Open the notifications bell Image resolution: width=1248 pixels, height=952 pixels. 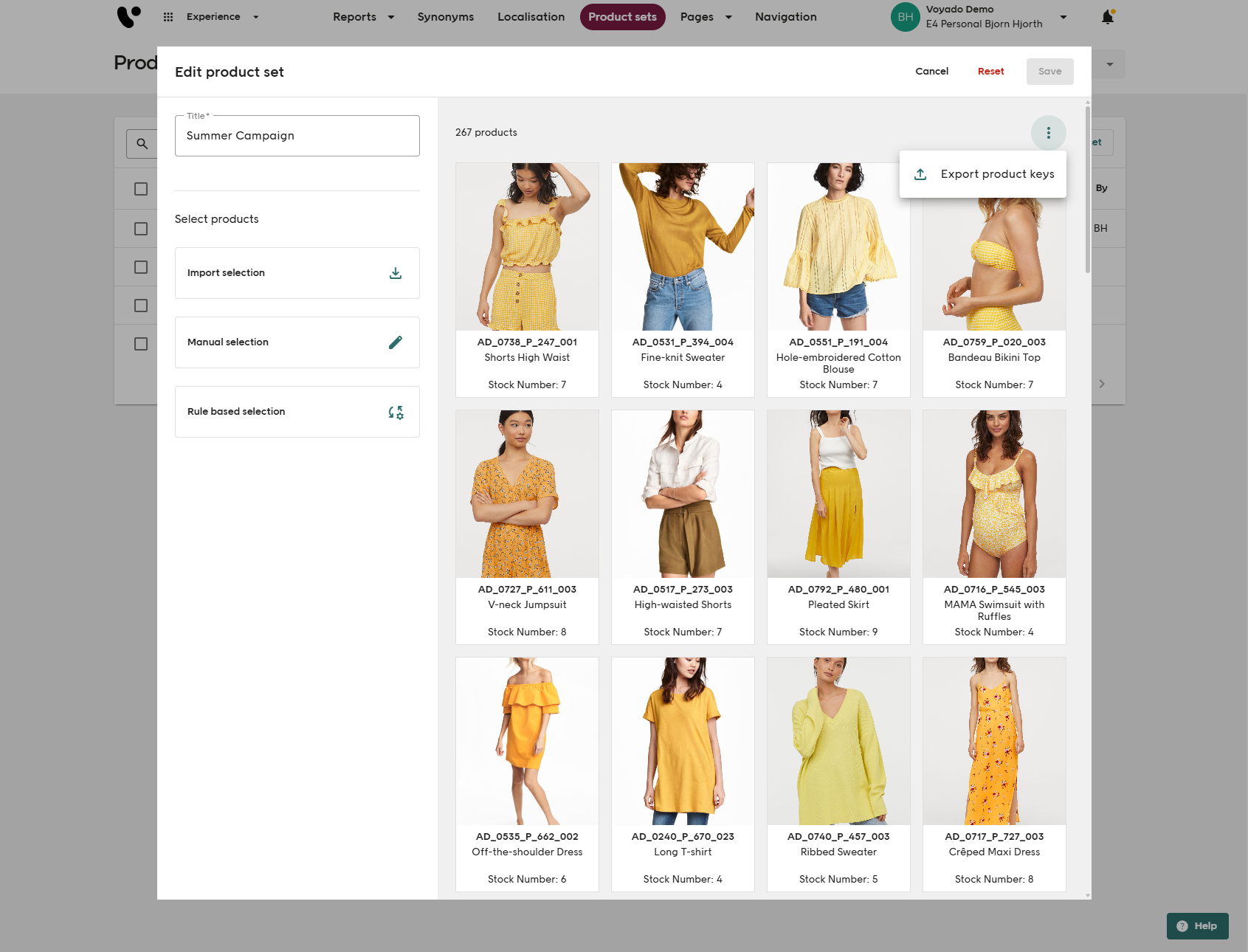tap(1107, 17)
